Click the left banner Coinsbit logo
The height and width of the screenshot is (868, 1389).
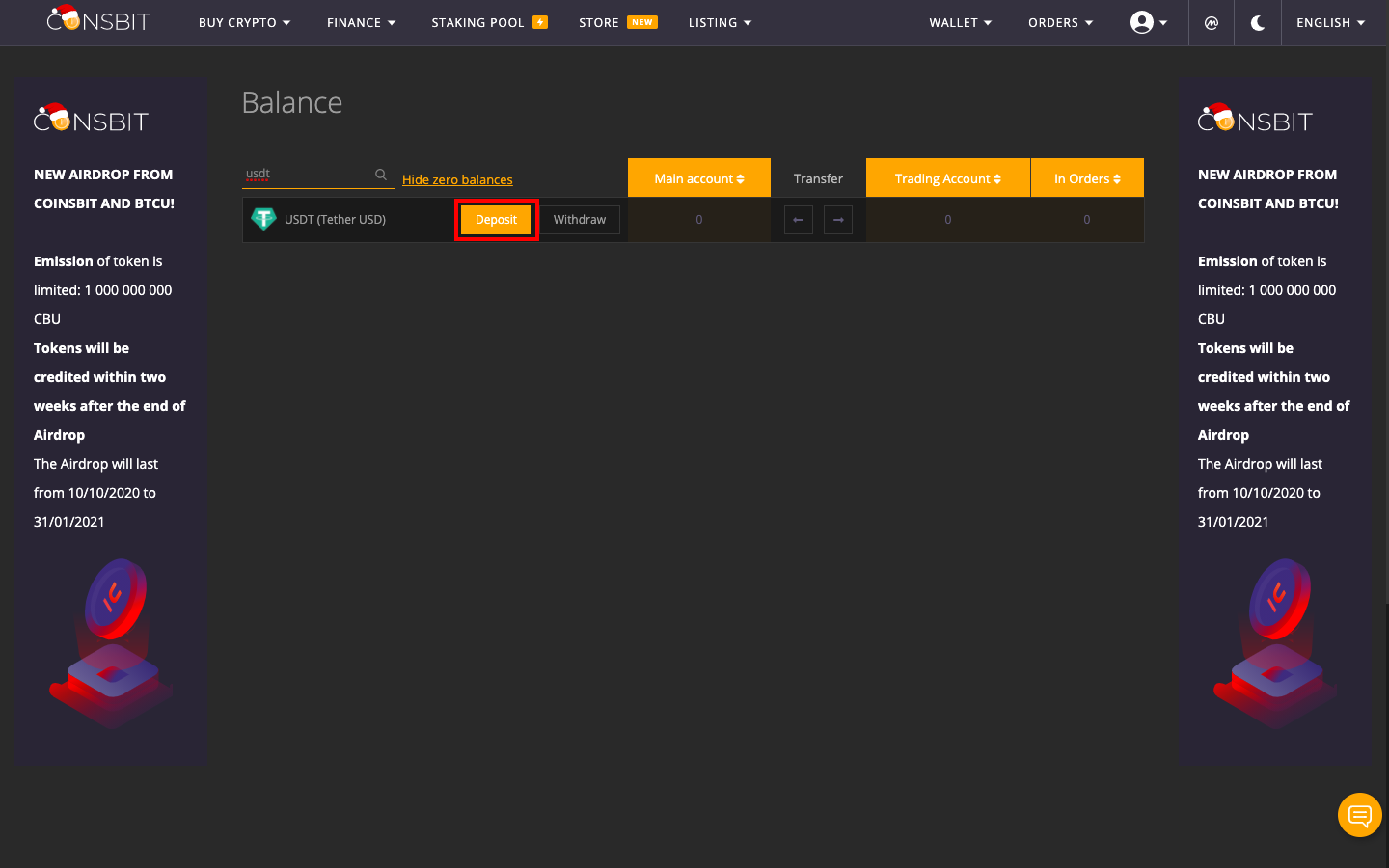coord(92,118)
